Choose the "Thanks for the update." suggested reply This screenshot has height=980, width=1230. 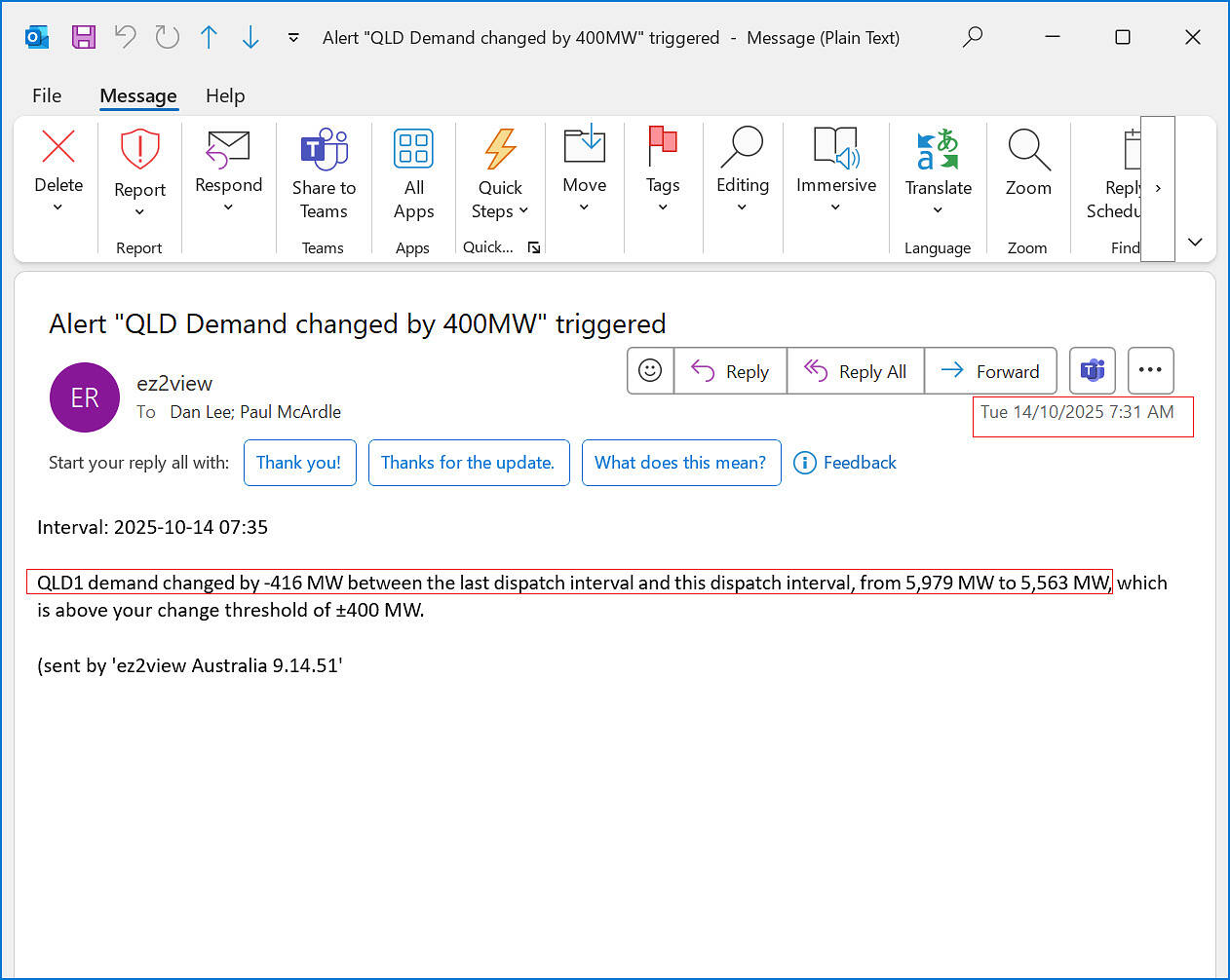tap(468, 463)
